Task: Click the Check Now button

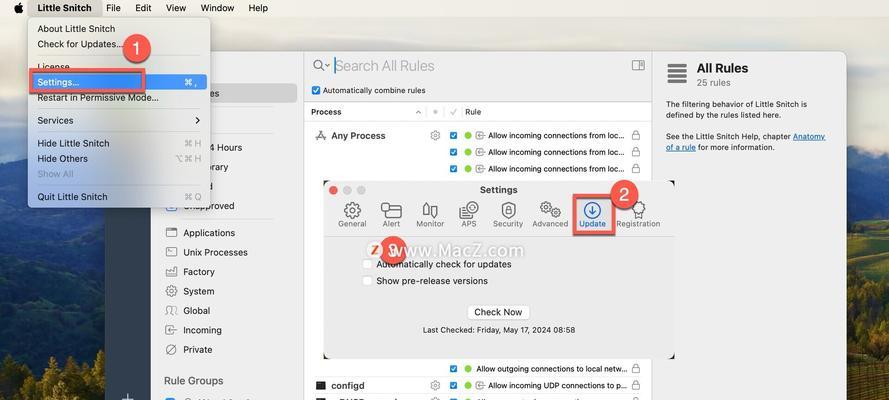Action: pyautogui.click(x=498, y=312)
